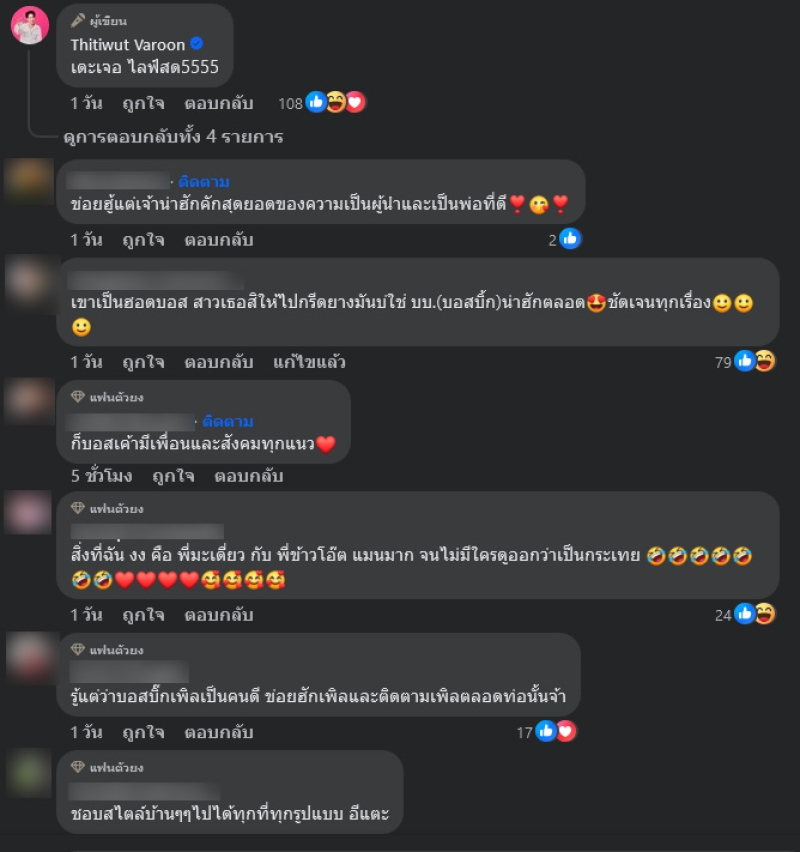Click the '5 ชั่วโมง' timestamp link

(102, 476)
